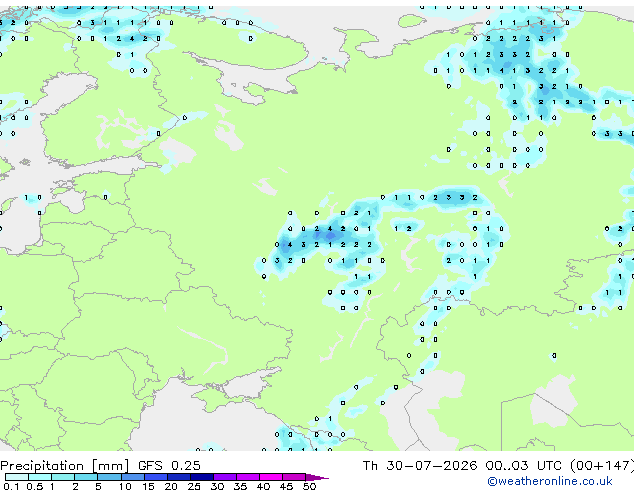Select the dark navy legend swatch between 25 and 30
Screen dimensions: 634x490
click(x=201, y=477)
